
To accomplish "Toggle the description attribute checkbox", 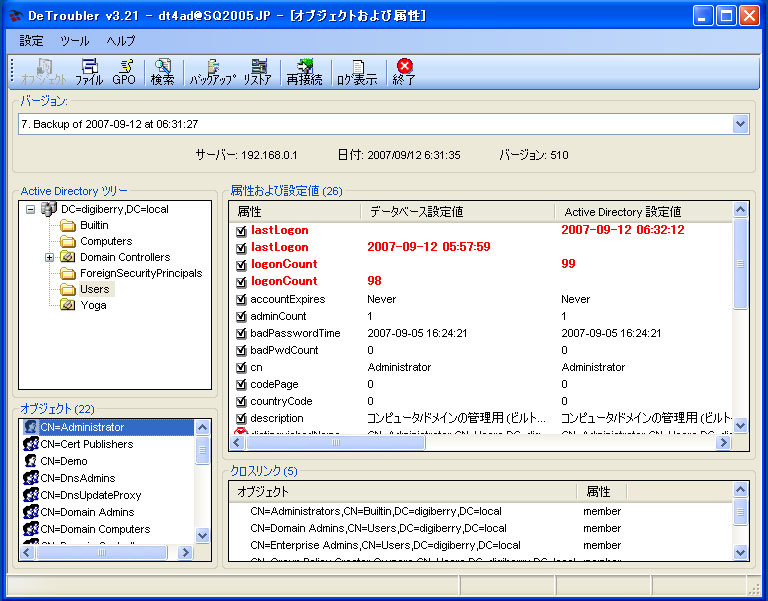I will 241,419.
